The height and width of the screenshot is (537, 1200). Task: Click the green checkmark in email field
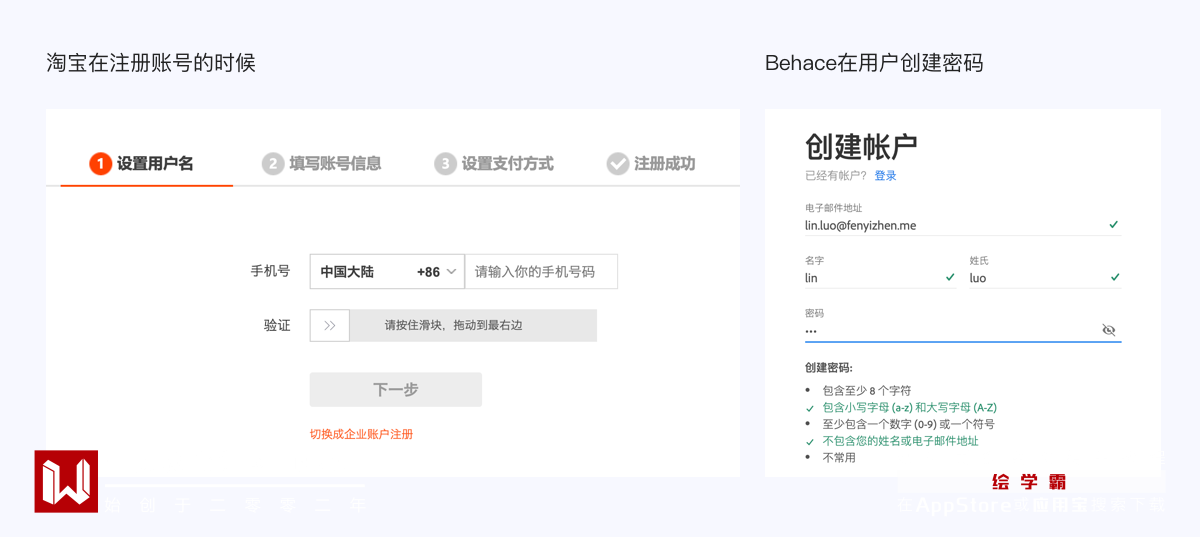[1114, 225]
